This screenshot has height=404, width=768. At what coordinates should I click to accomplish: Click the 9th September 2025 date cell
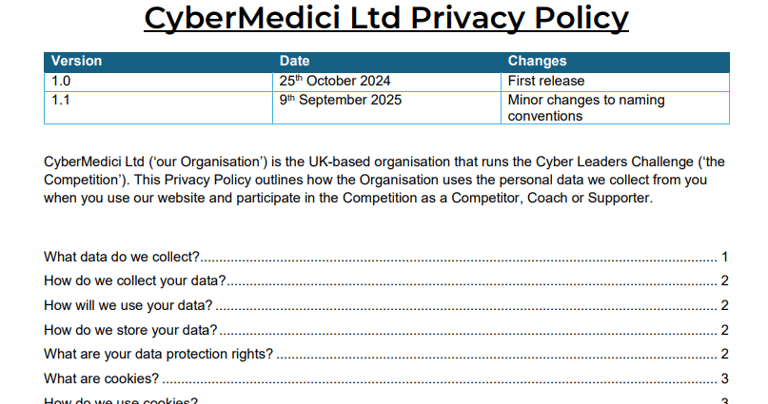(x=386, y=108)
